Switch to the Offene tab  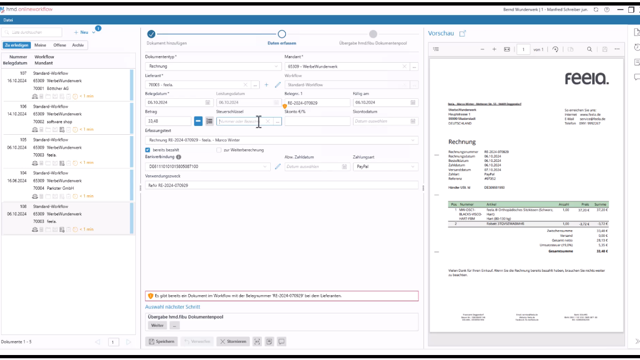click(x=60, y=45)
